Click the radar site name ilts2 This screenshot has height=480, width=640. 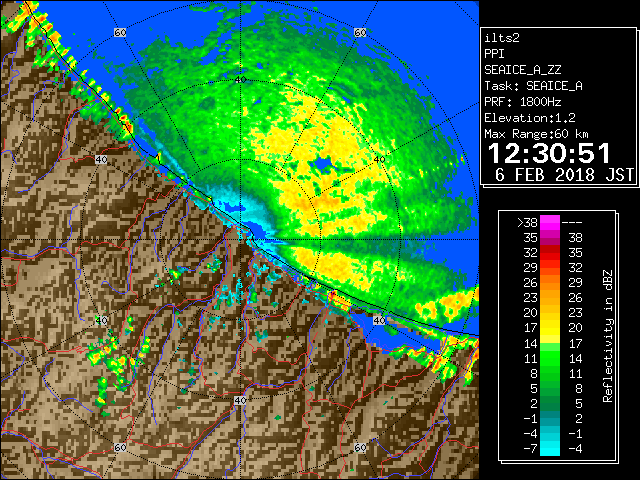[x=502, y=38]
